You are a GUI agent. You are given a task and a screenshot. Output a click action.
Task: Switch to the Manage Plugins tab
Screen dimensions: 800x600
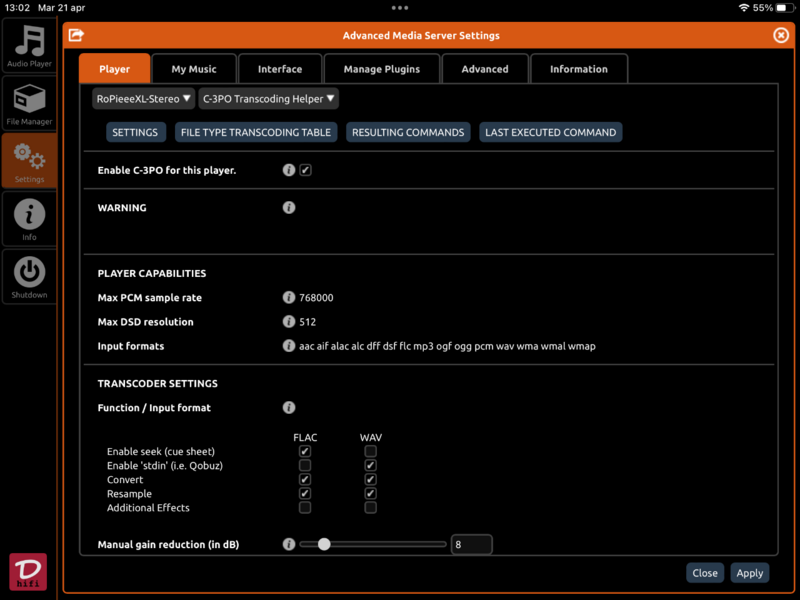(x=382, y=69)
